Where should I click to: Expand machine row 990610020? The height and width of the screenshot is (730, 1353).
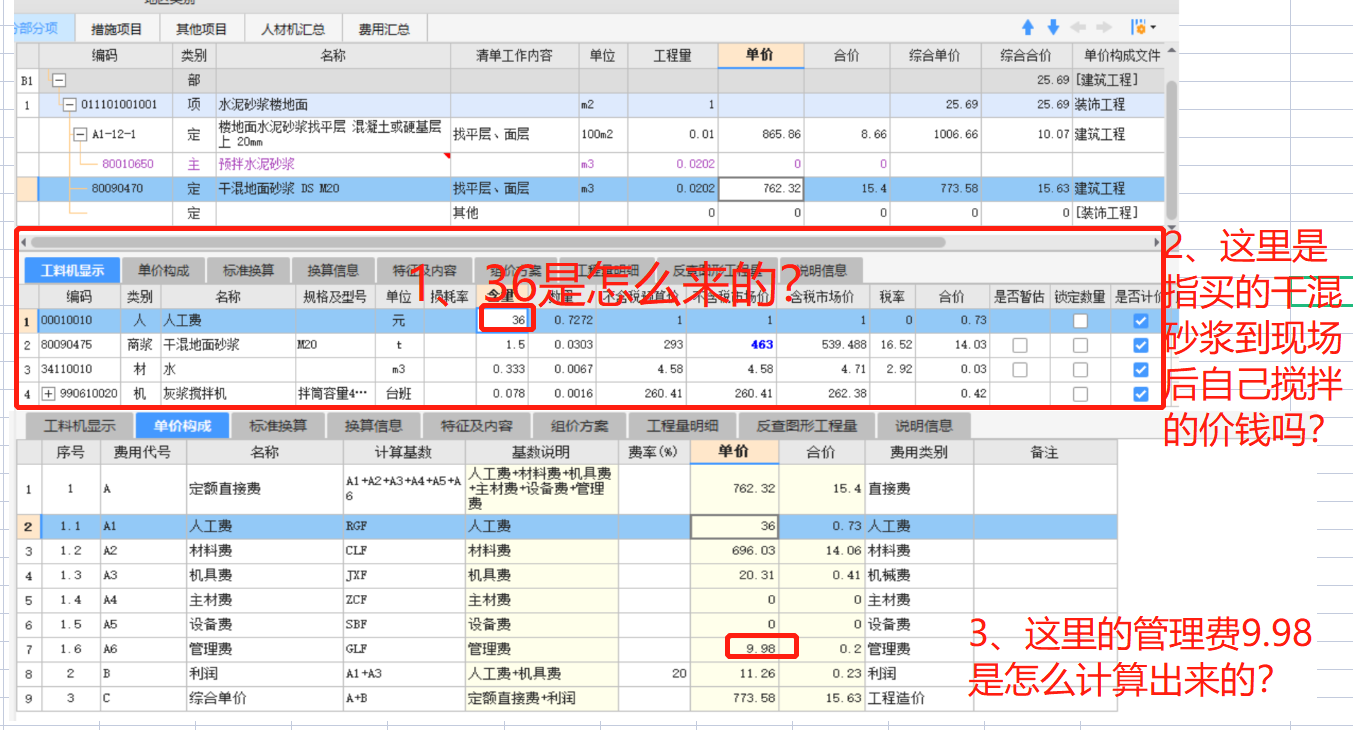coord(48,394)
